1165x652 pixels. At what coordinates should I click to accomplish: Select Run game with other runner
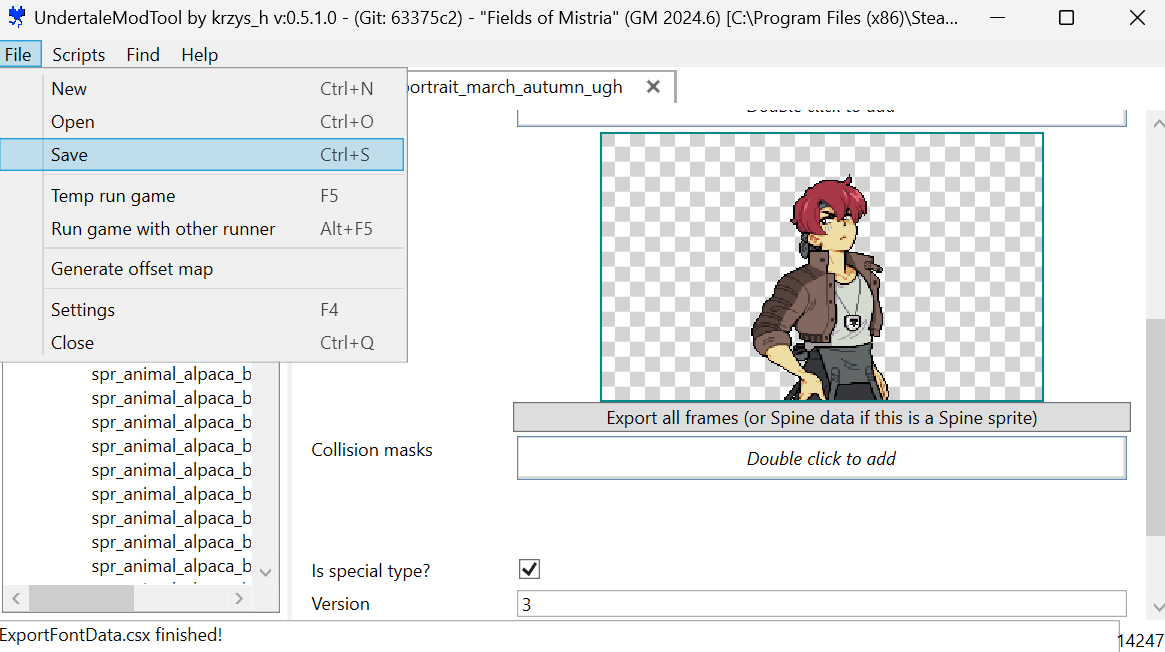tap(202, 229)
